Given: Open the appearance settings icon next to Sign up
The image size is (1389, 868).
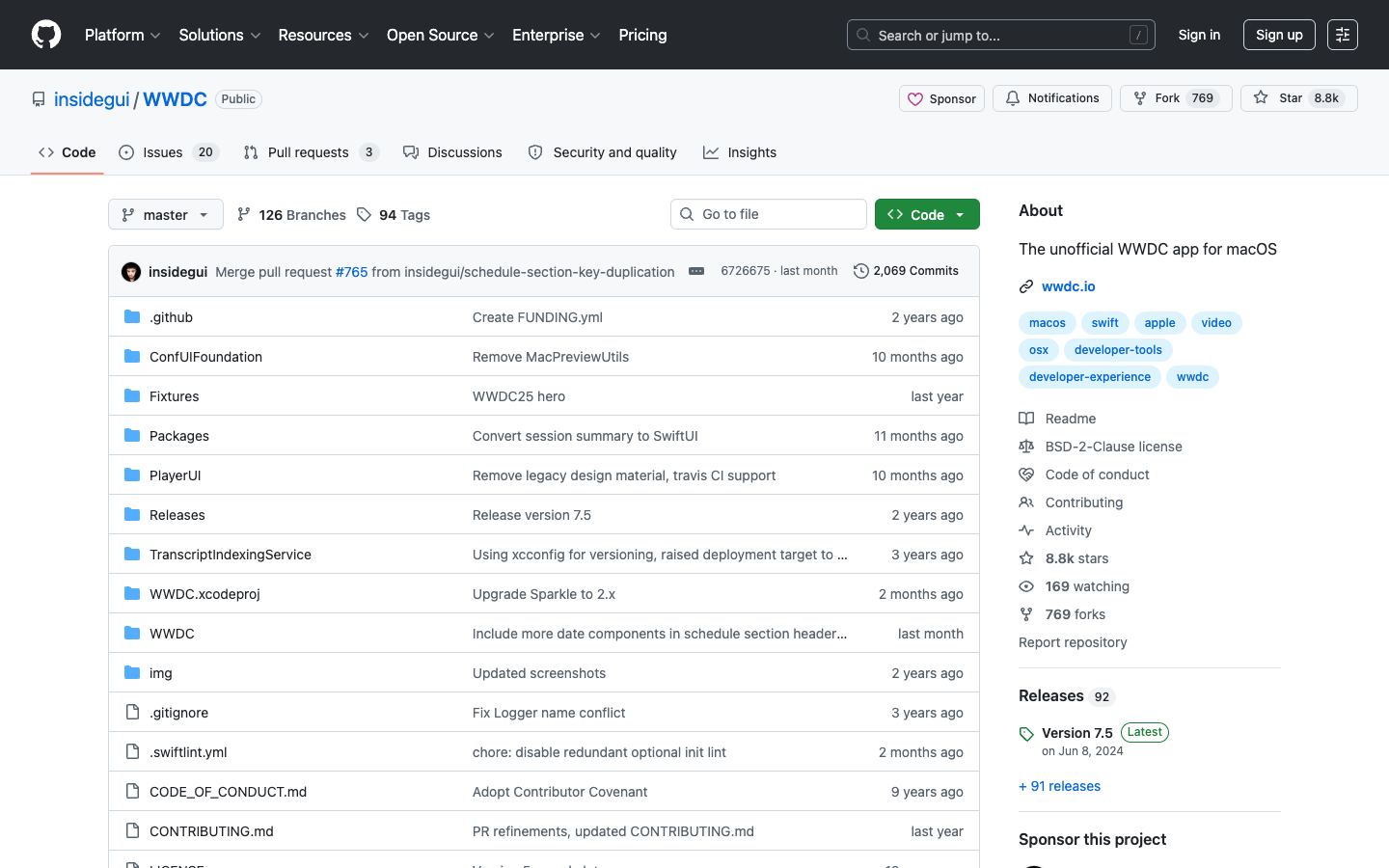Looking at the screenshot, I should pyautogui.click(x=1343, y=35).
